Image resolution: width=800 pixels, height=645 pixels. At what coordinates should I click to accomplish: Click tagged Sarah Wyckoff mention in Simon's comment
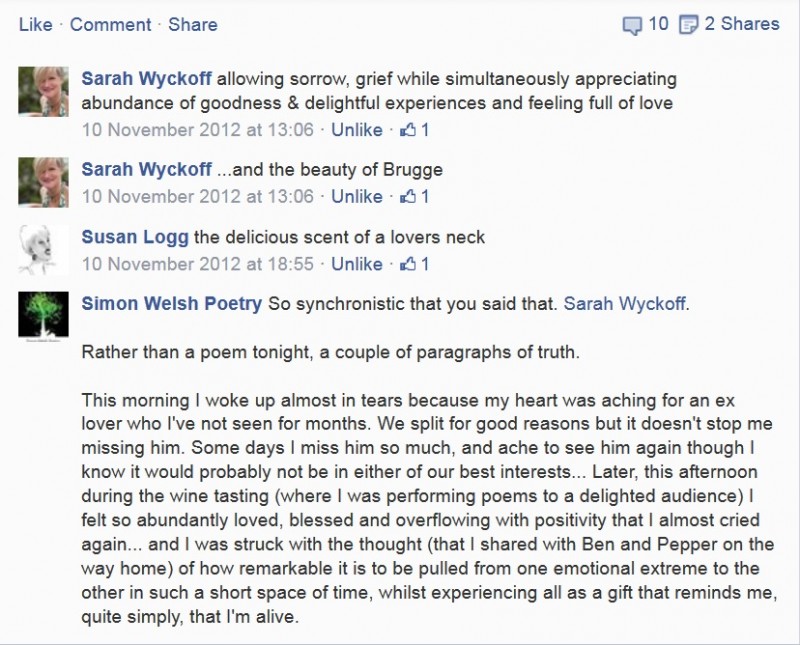point(624,304)
